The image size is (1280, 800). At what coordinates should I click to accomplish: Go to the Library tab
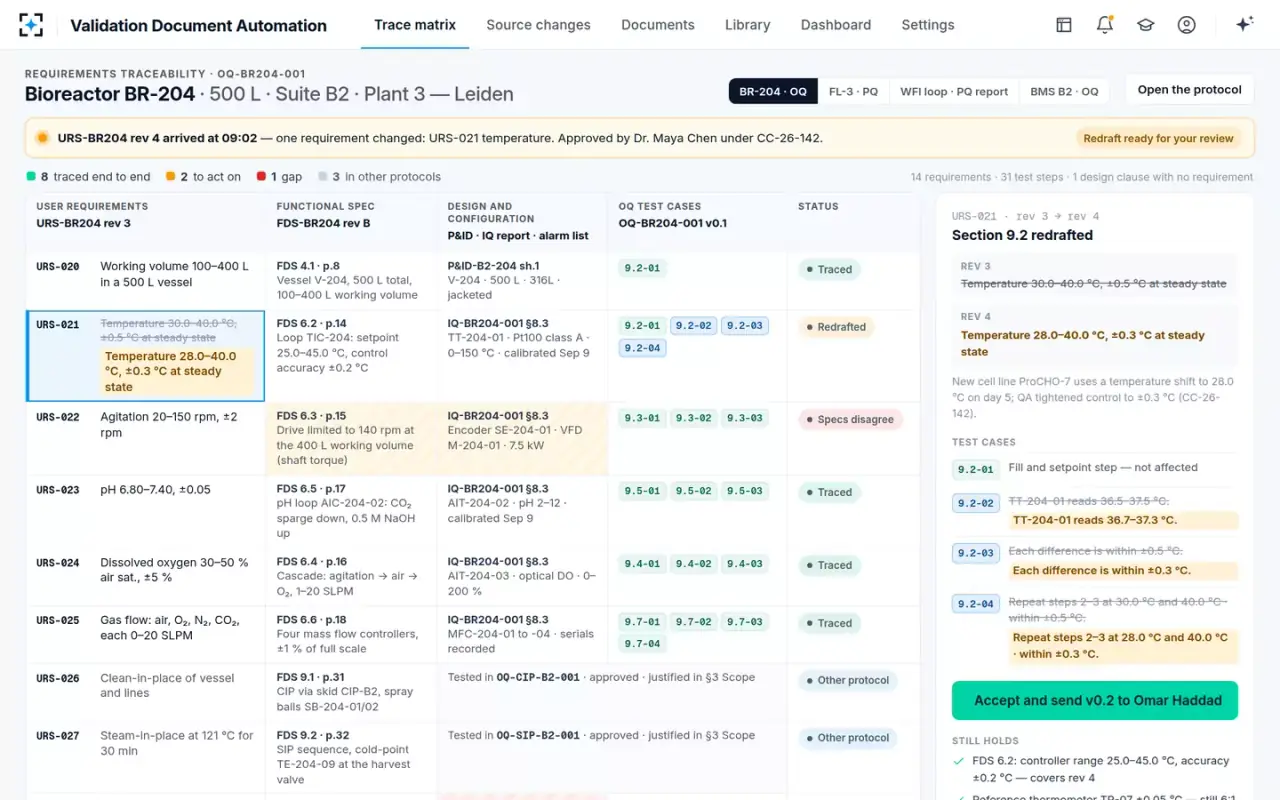[x=748, y=25]
